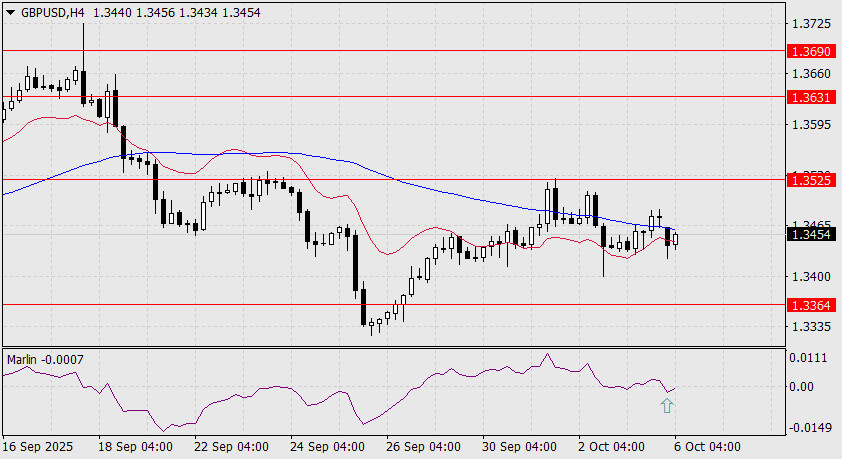Click the 1.3335 value on price axis
842x459 pixels.
(811, 327)
